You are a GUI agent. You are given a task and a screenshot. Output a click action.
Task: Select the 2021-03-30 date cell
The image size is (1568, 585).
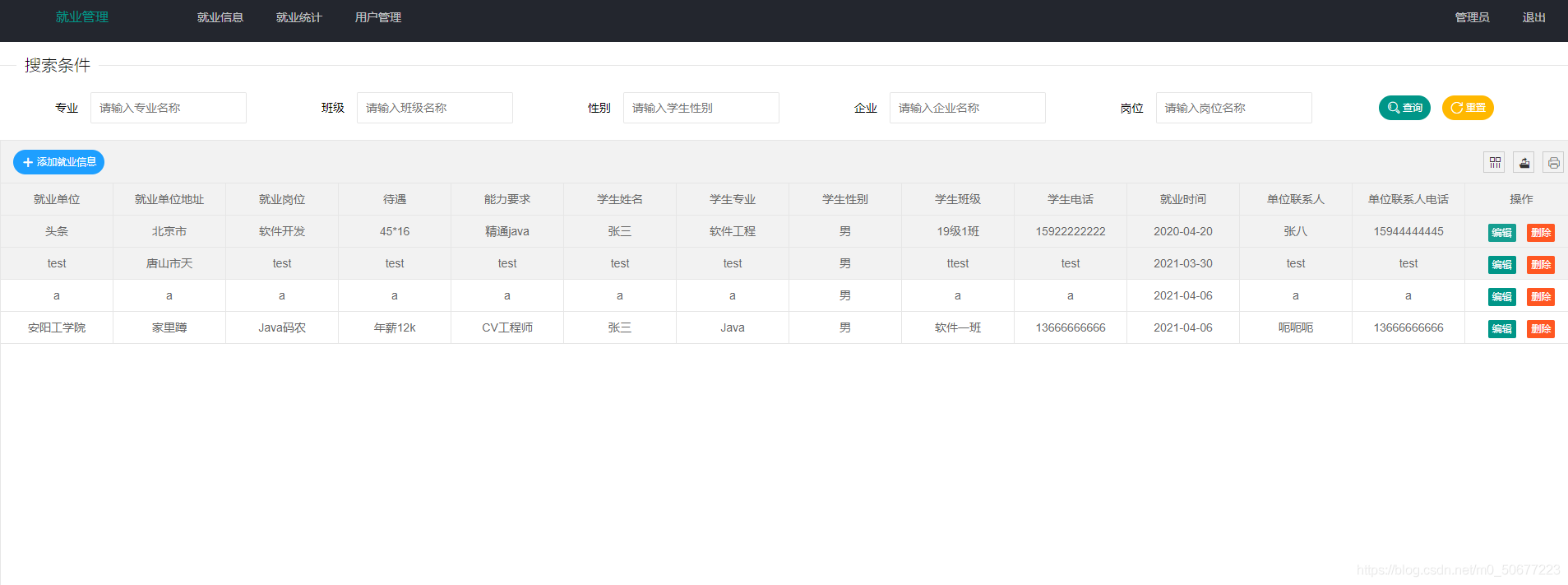[x=1183, y=263]
